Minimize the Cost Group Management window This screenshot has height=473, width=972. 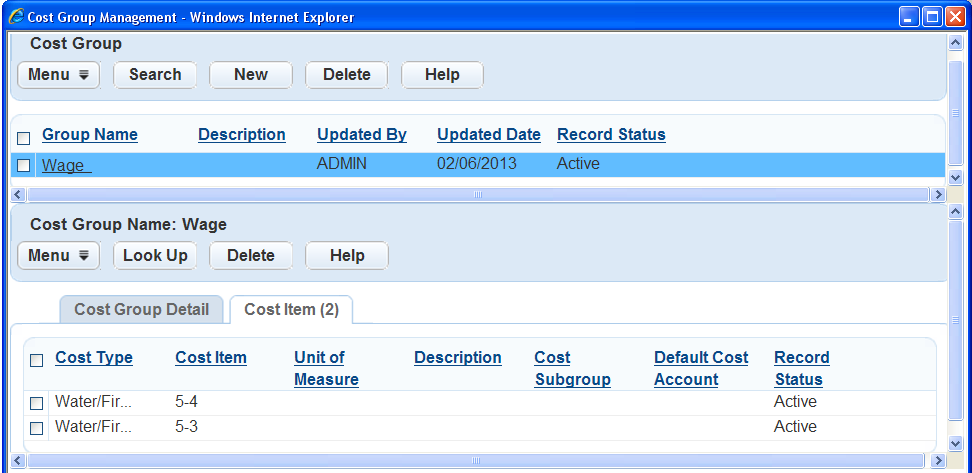click(909, 17)
